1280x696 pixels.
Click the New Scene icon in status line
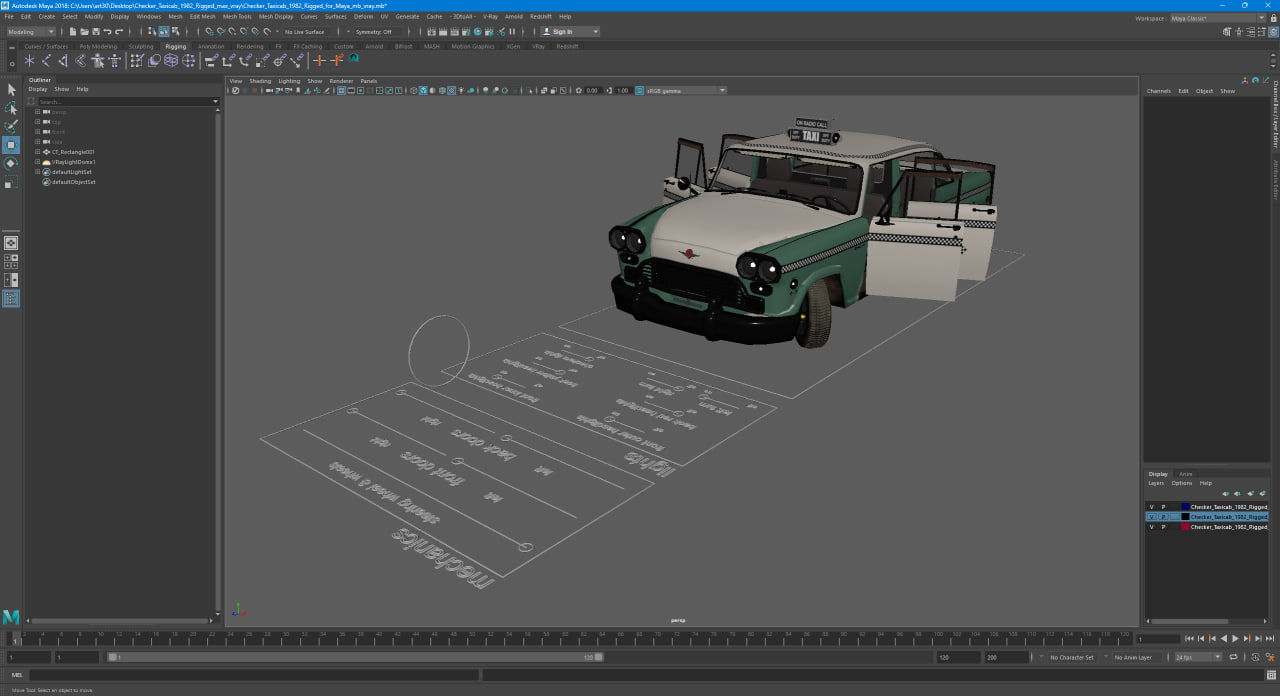pyautogui.click(x=73, y=32)
